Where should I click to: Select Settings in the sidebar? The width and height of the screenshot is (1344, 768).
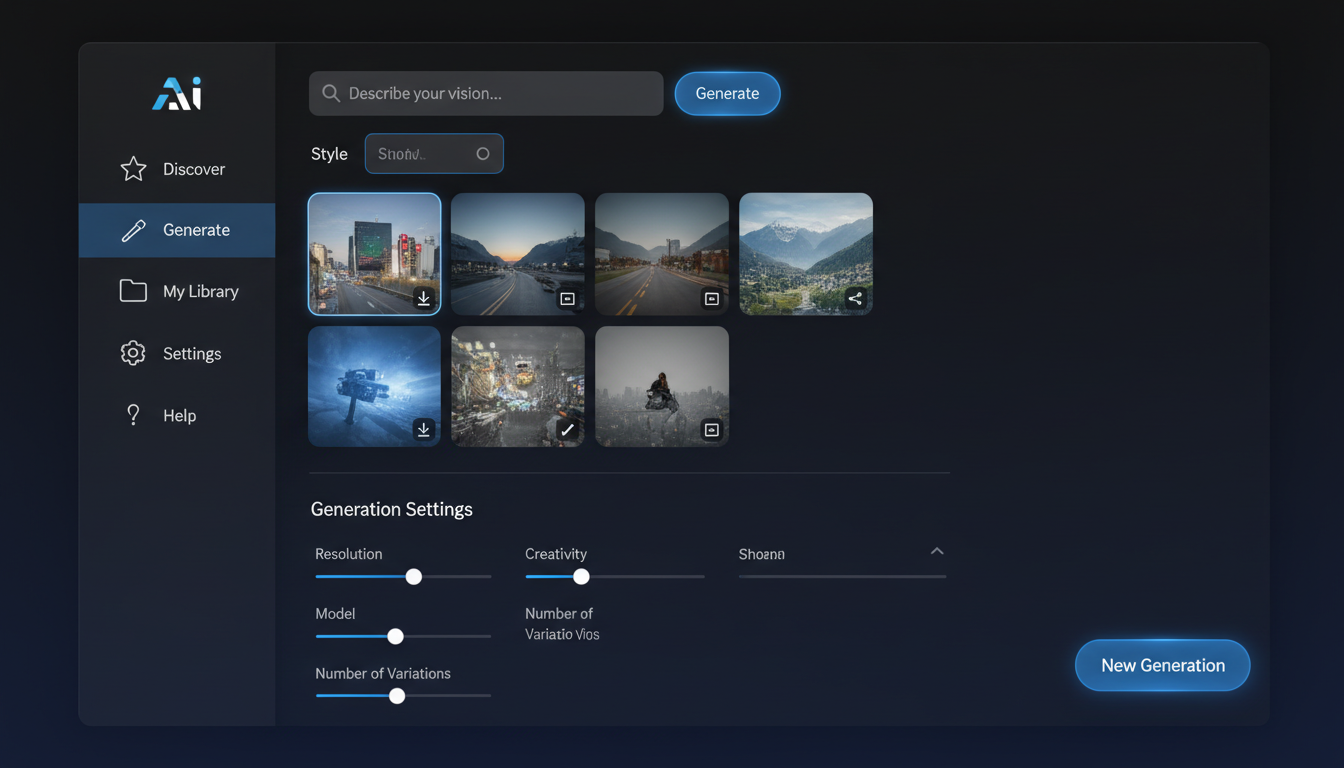tap(133, 352)
